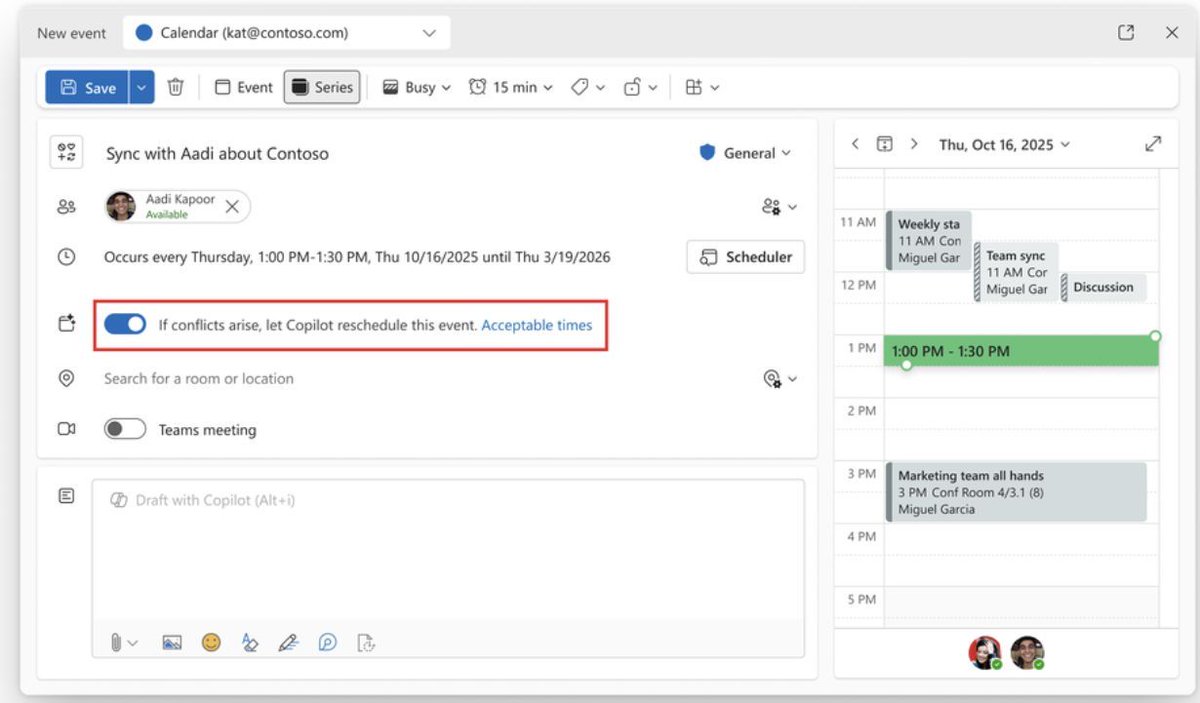1200x703 pixels.
Task: Open the Thu, Oct 16, 2025 date picker
Action: [1004, 144]
